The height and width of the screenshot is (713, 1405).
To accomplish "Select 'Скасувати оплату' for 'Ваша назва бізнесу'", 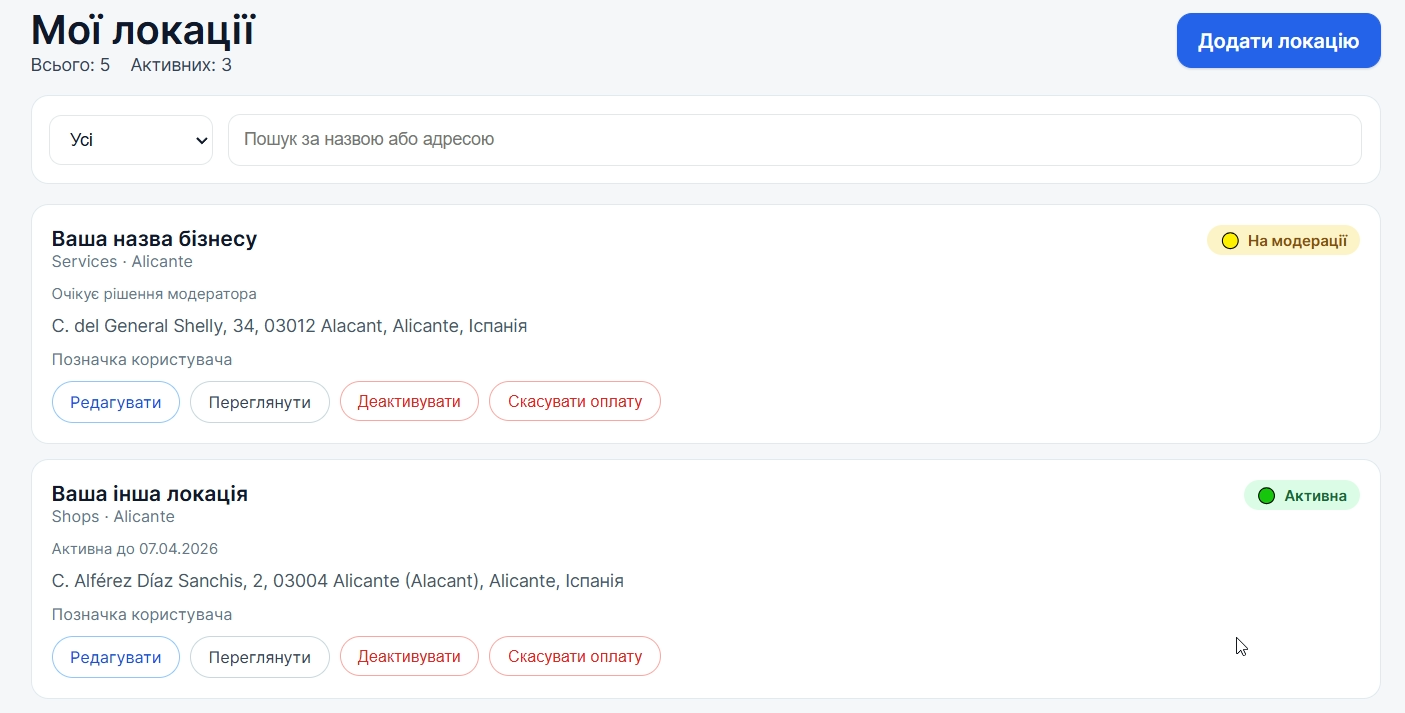I will pos(574,402).
